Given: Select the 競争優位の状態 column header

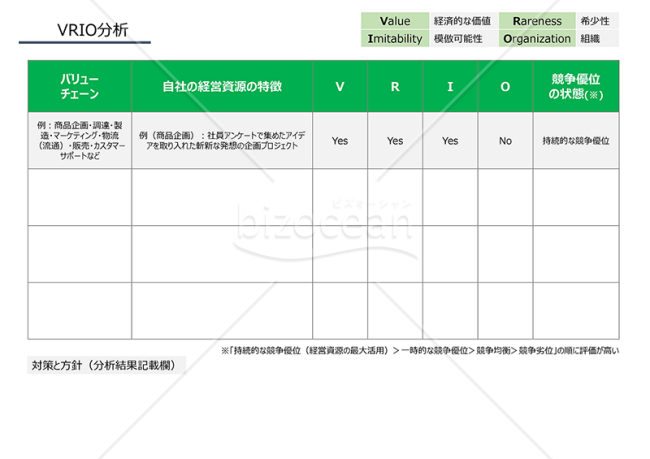Looking at the screenshot, I should (x=576, y=86).
